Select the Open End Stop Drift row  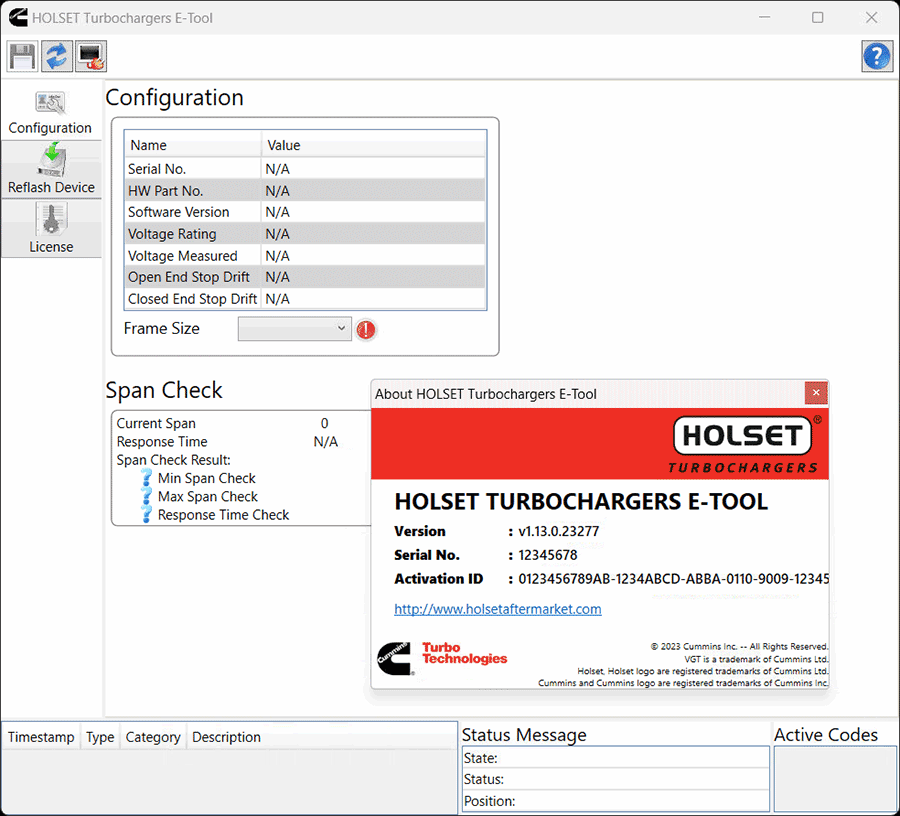point(305,277)
